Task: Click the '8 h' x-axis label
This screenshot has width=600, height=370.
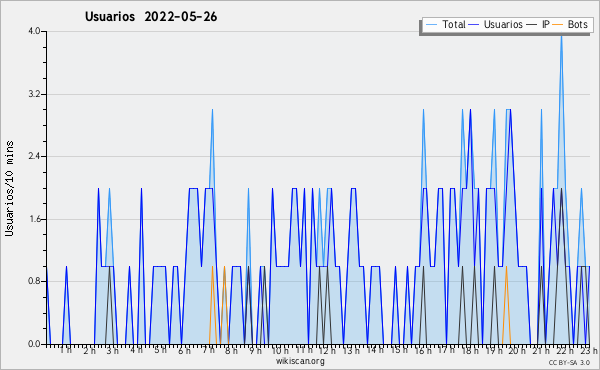Action: point(231,350)
